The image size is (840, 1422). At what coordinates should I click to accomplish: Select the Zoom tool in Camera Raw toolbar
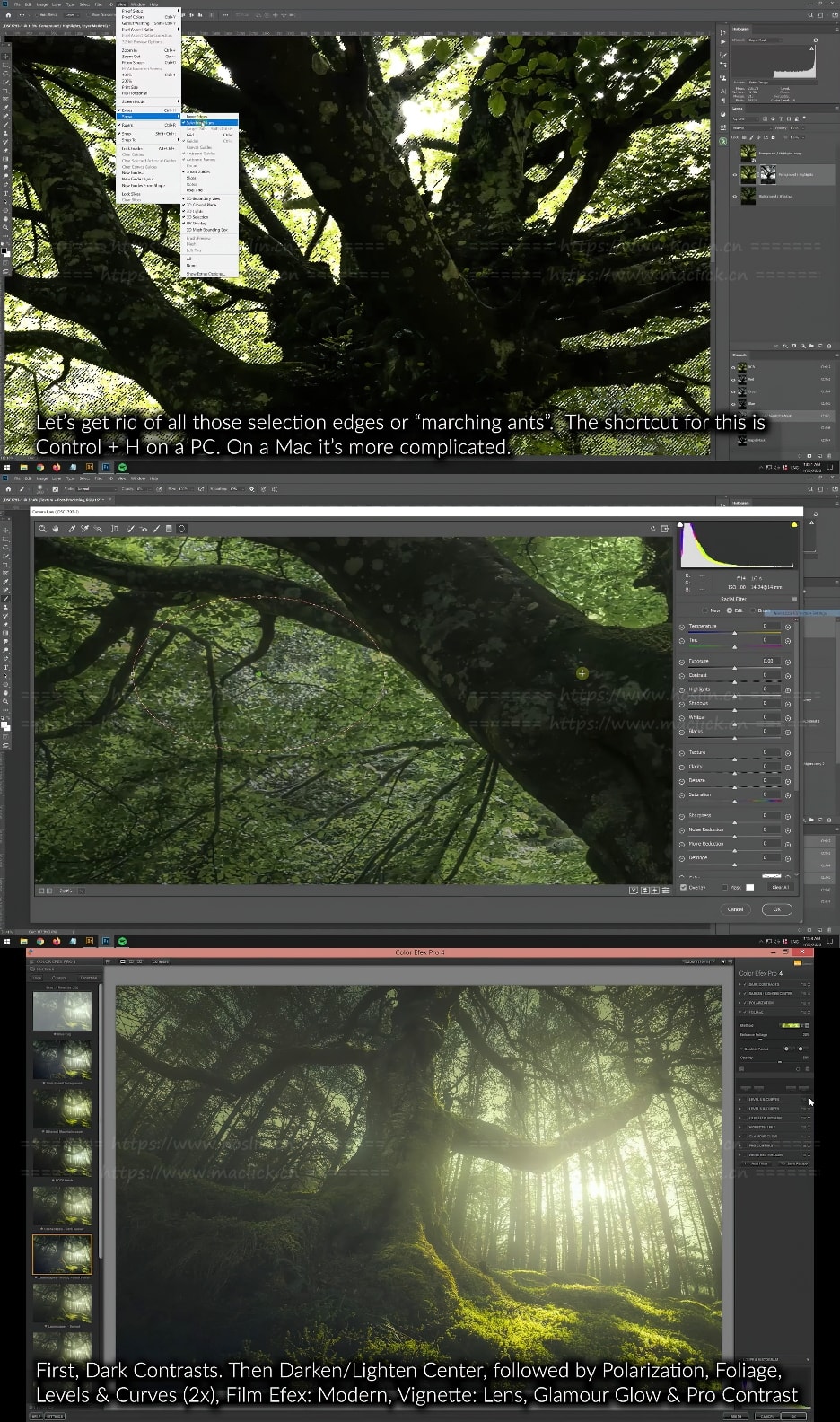pyautogui.click(x=42, y=529)
